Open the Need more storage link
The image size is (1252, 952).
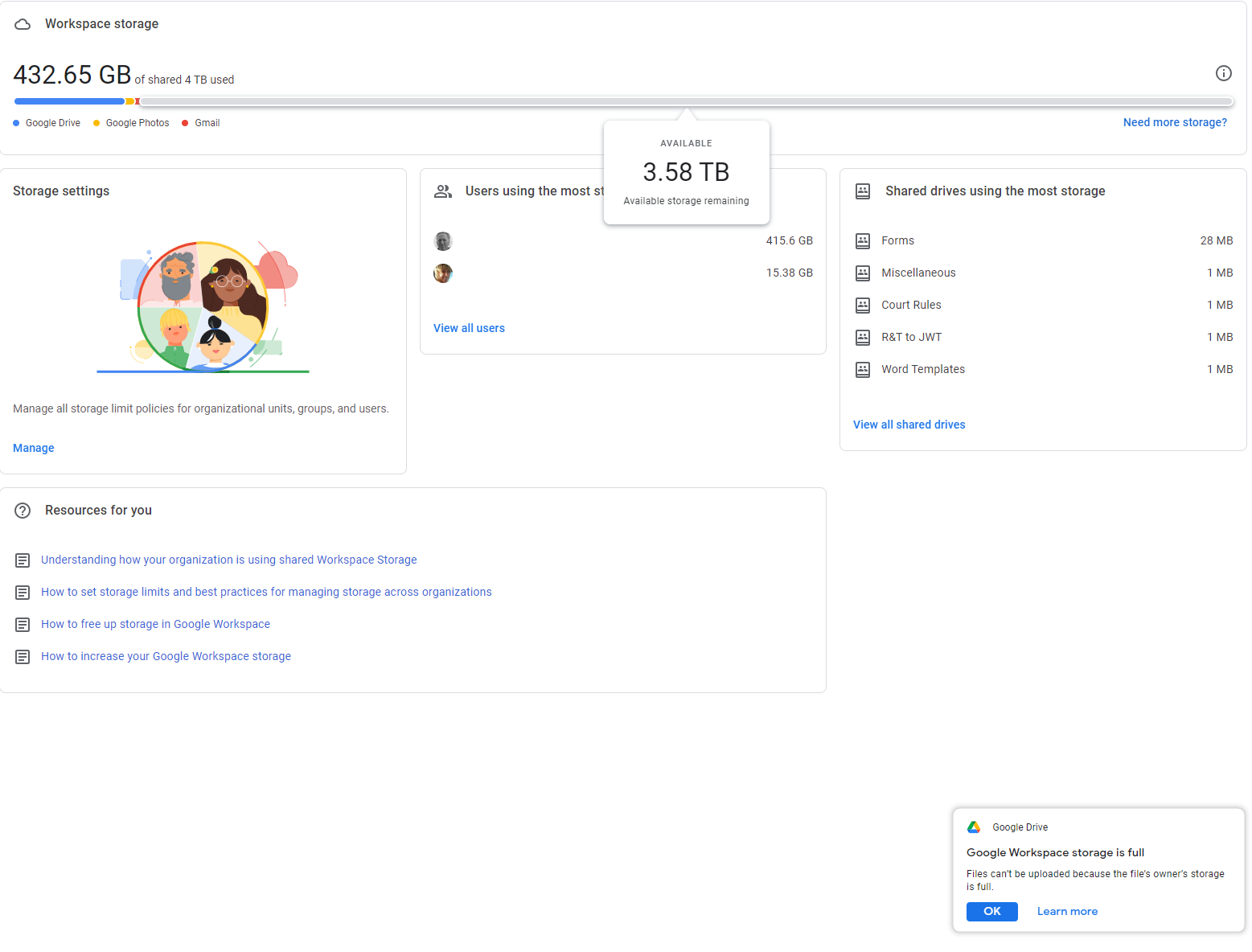[x=1175, y=122]
